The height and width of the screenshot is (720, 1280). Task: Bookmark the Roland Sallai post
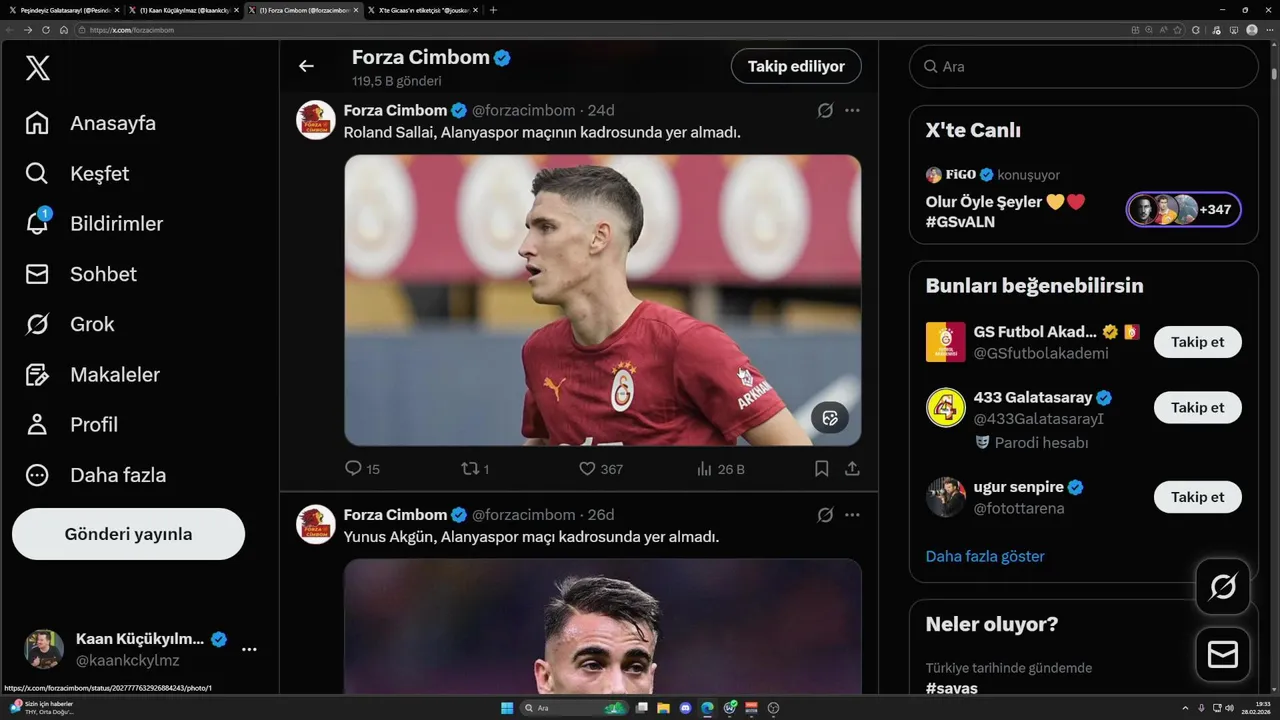[x=821, y=468]
